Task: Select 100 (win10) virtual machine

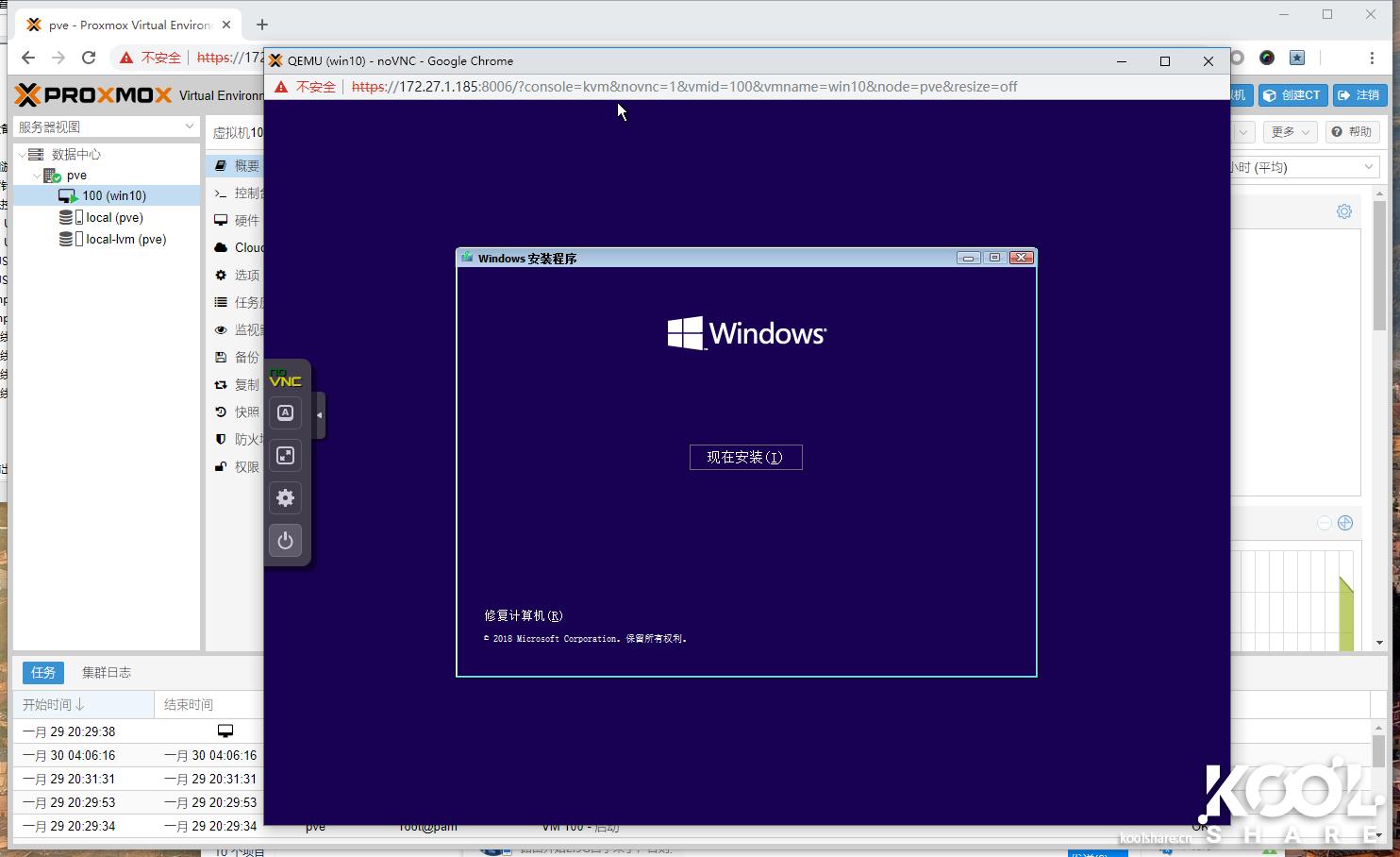Action: pyautogui.click(x=113, y=196)
